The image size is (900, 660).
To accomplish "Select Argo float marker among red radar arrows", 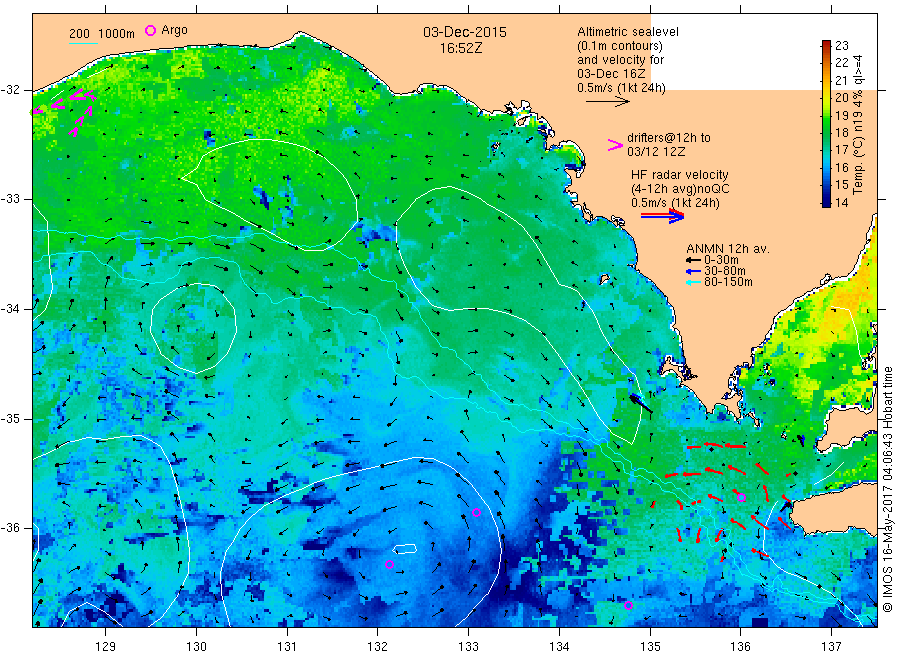I will [x=741, y=498].
